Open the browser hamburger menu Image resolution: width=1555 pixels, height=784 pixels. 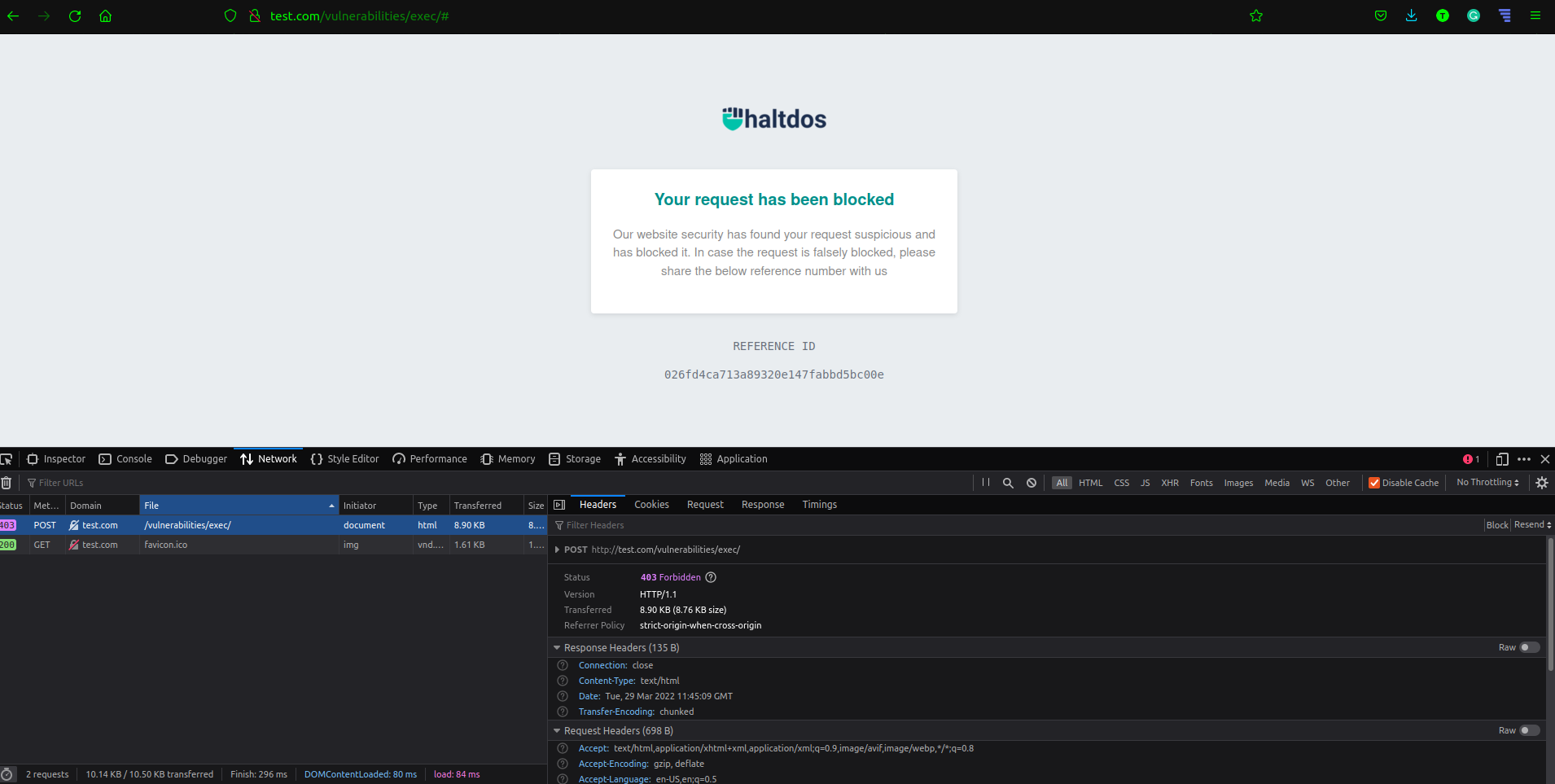1535,15
